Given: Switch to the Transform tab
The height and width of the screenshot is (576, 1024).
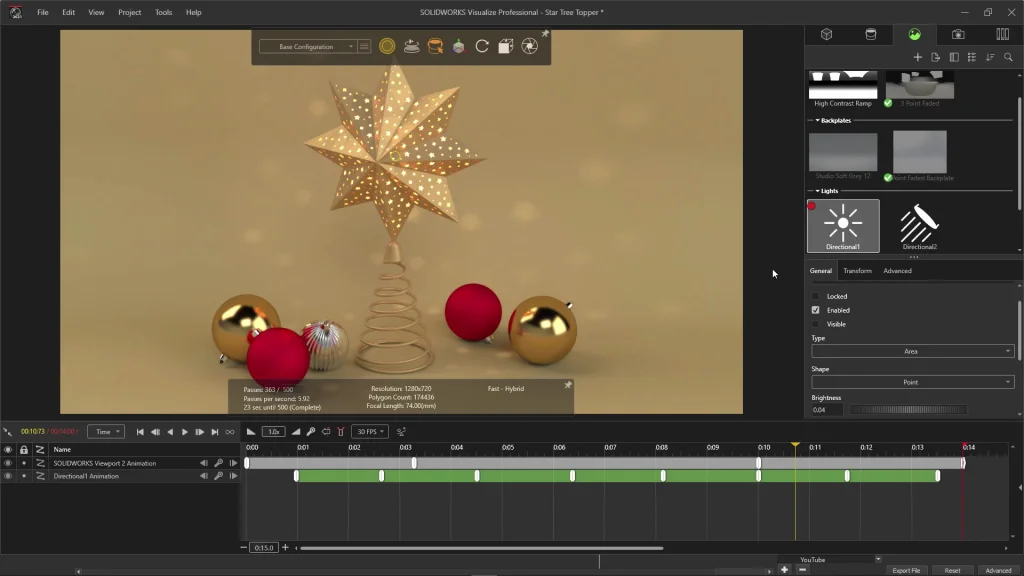Looking at the screenshot, I should tap(857, 271).
